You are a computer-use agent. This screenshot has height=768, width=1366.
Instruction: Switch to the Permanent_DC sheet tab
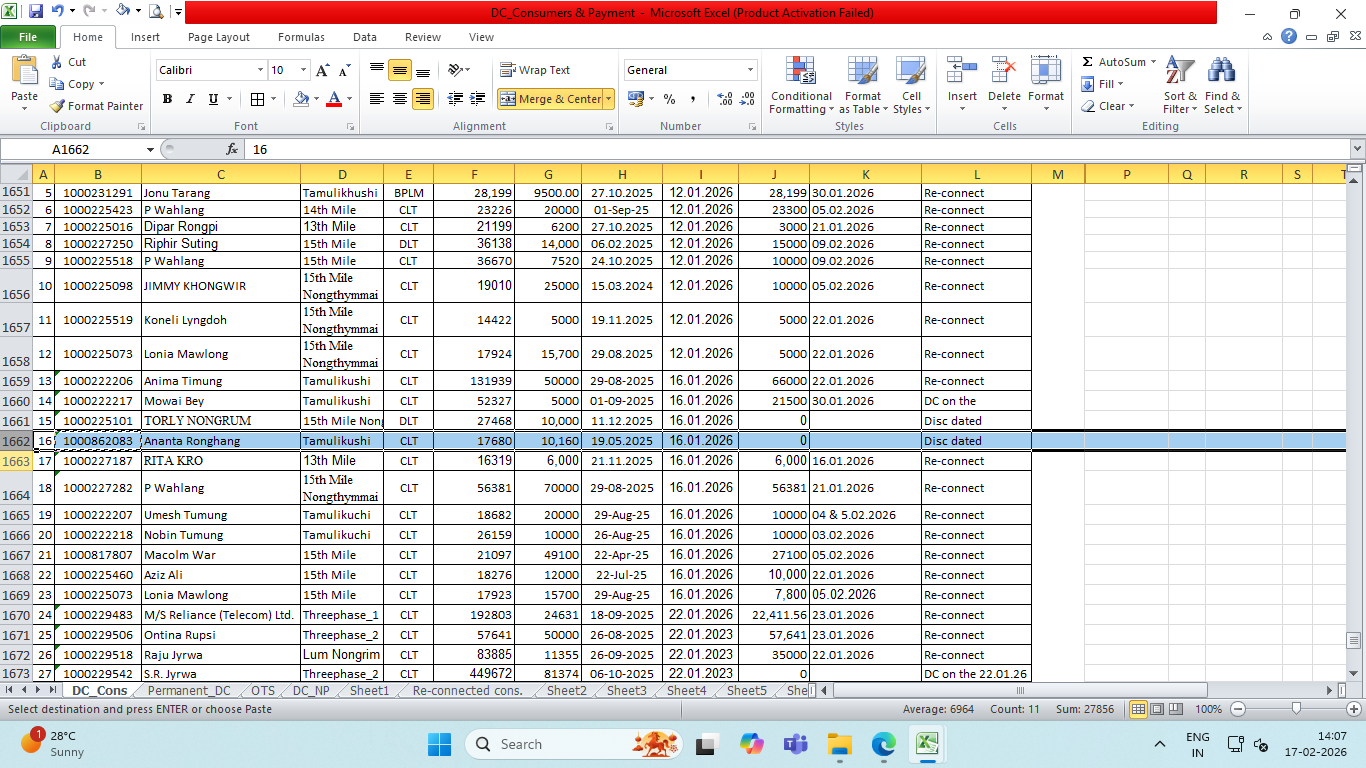188,691
